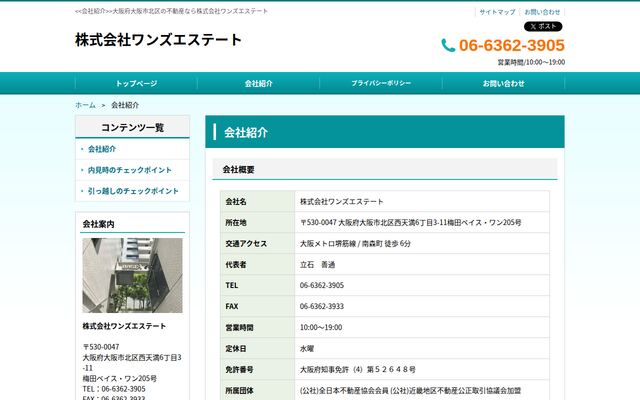640x400 pixels.
Task: Click 営業時間/10:00～19:00 under header phone
Action: click(x=531, y=62)
